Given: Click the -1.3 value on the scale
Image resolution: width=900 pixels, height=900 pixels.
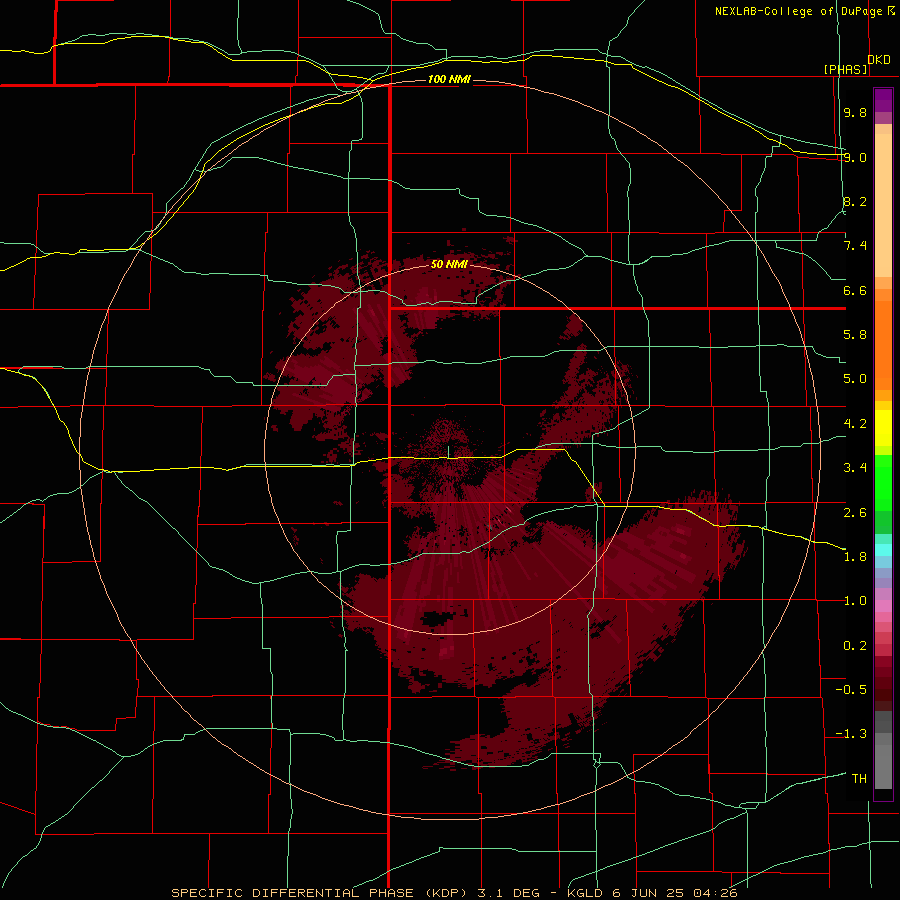Looking at the screenshot, I should (851, 734).
